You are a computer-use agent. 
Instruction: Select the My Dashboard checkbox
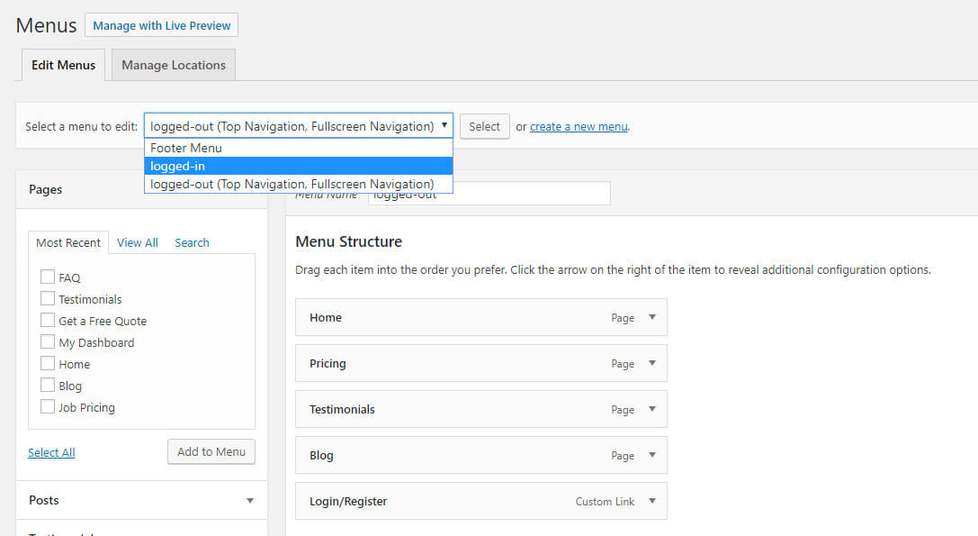click(47, 341)
